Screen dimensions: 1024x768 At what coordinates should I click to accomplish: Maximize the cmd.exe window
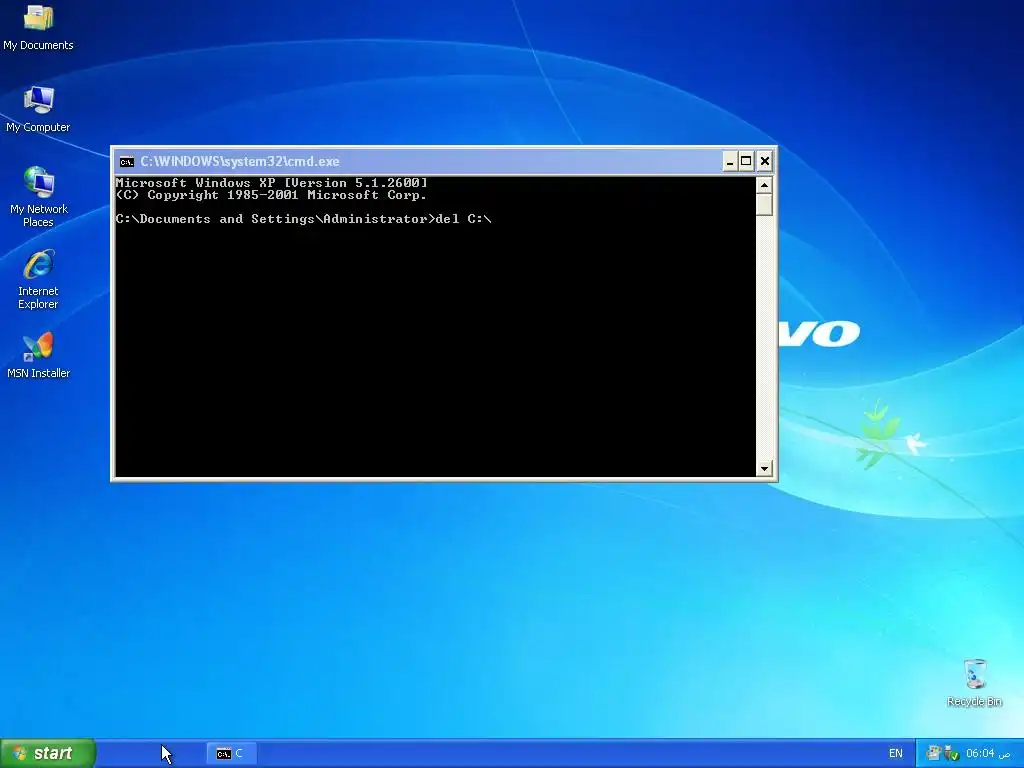746,161
